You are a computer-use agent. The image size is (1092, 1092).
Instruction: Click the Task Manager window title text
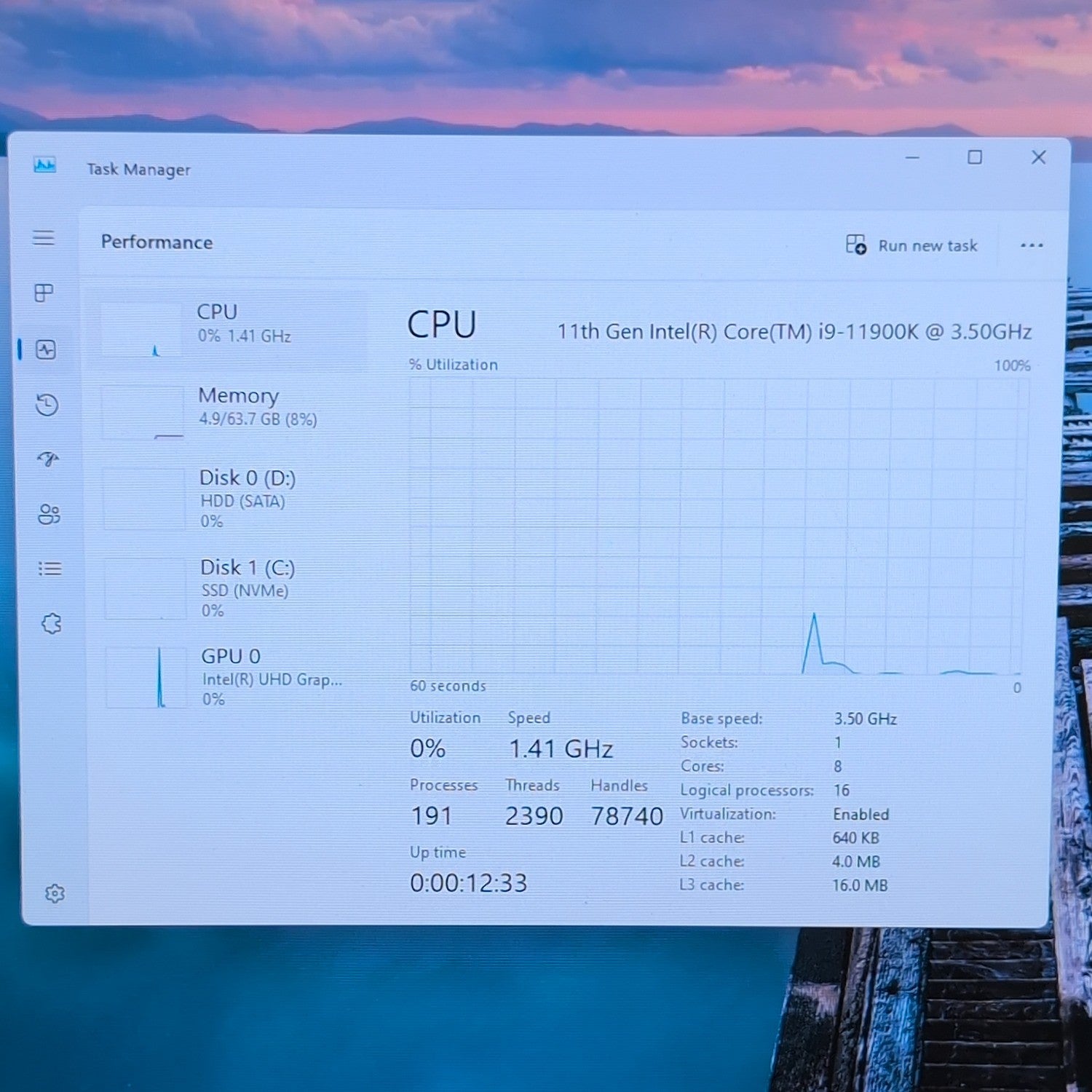(138, 170)
